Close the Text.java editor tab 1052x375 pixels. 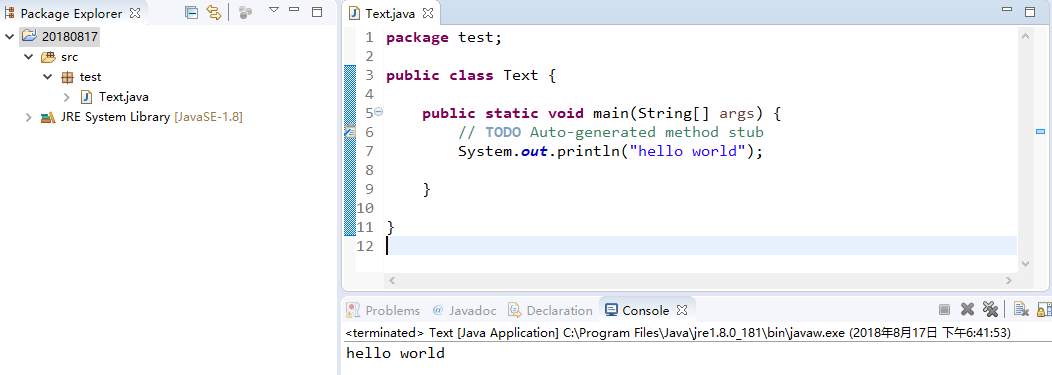tap(427, 13)
